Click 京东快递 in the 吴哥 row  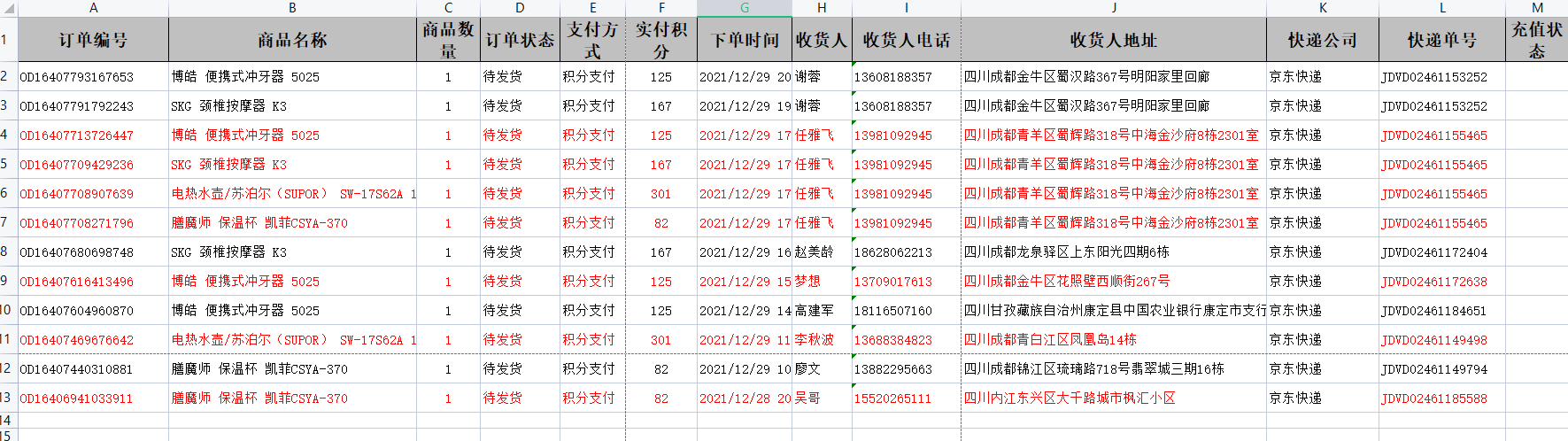point(1295,398)
